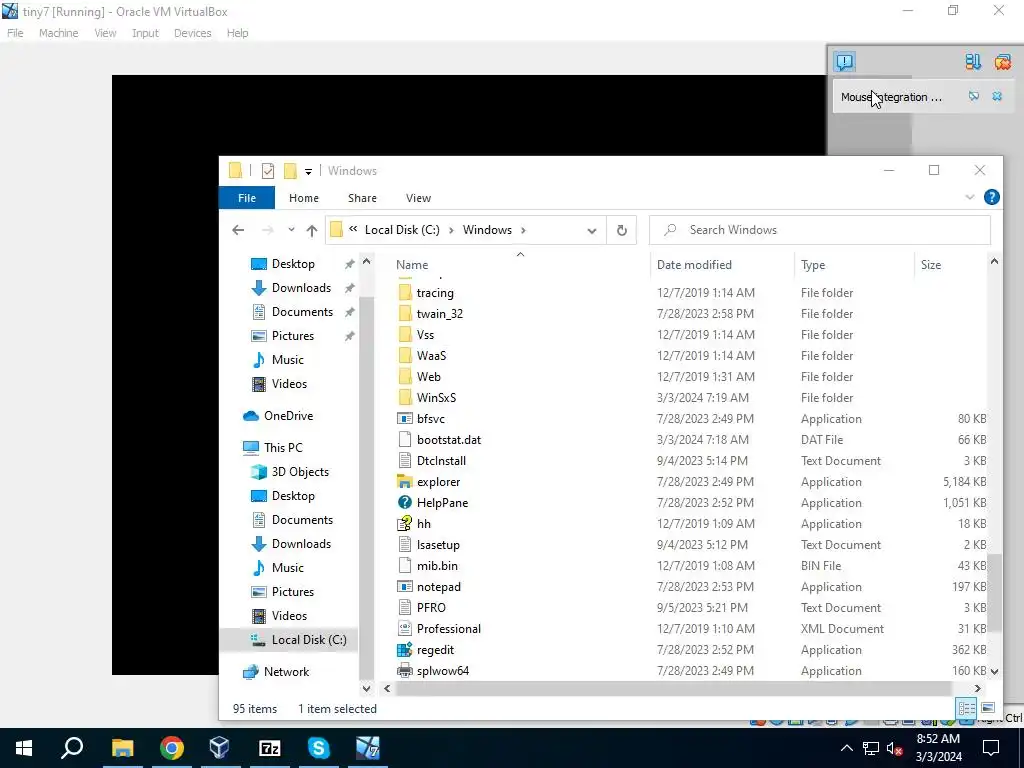
Task: Open OneDrive in the navigation pane
Action: point(288,416)
